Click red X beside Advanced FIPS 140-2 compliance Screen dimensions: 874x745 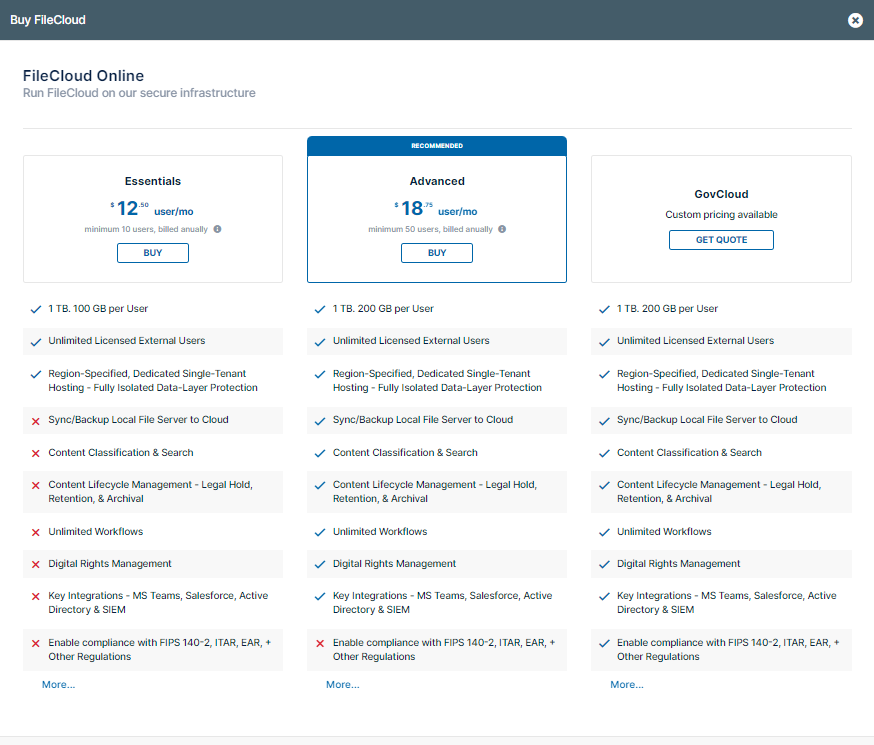(x=320, y=644)
